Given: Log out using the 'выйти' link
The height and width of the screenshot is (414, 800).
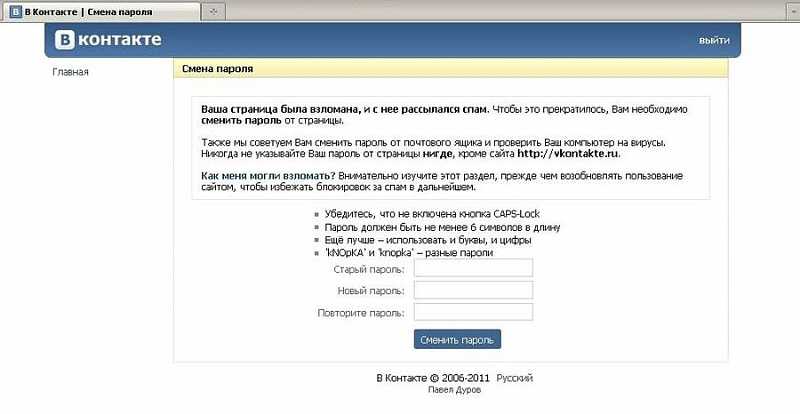Looking at the screenshot, I should pyautogui.click(x=714, y=40).
